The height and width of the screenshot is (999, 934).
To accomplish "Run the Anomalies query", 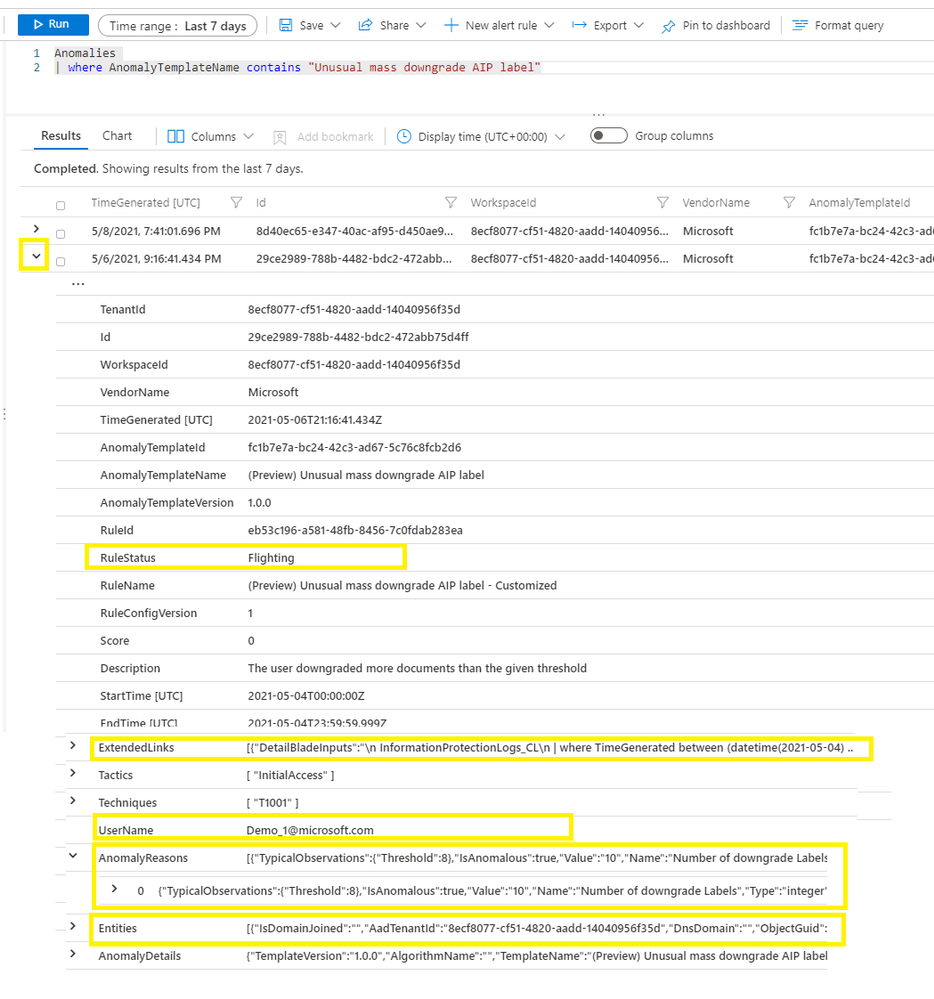I will (52, 24).
